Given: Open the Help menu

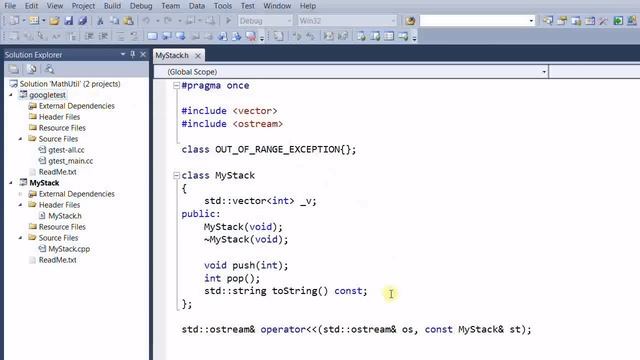Looking at the screenshot, I should click(308, 6).
